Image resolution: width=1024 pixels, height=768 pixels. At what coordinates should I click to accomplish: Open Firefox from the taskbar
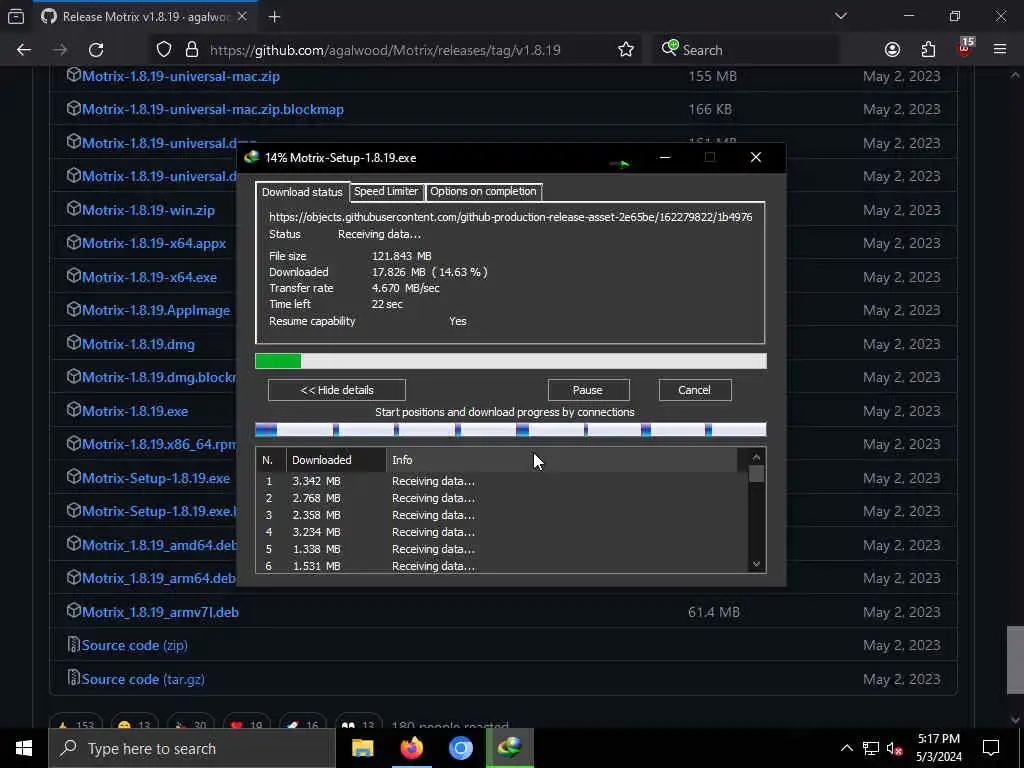coord(411,748)
